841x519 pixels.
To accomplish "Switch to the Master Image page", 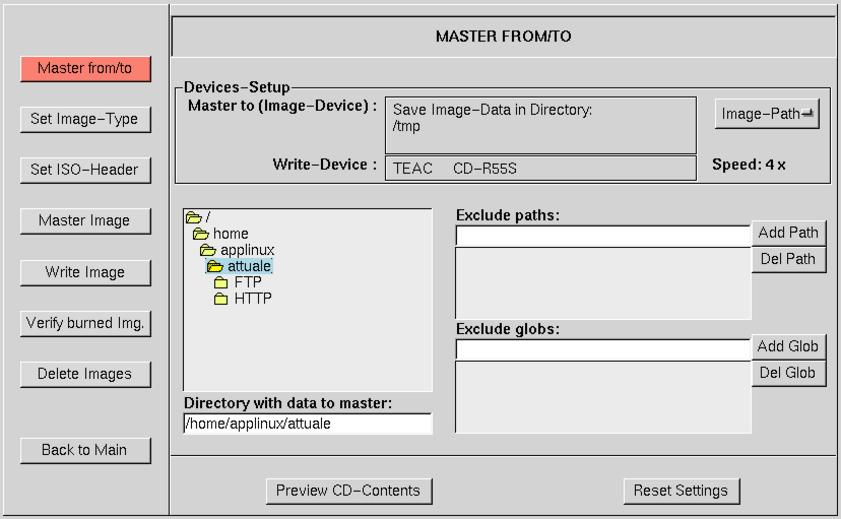I will pyautogui.click(x=84, y=221).
